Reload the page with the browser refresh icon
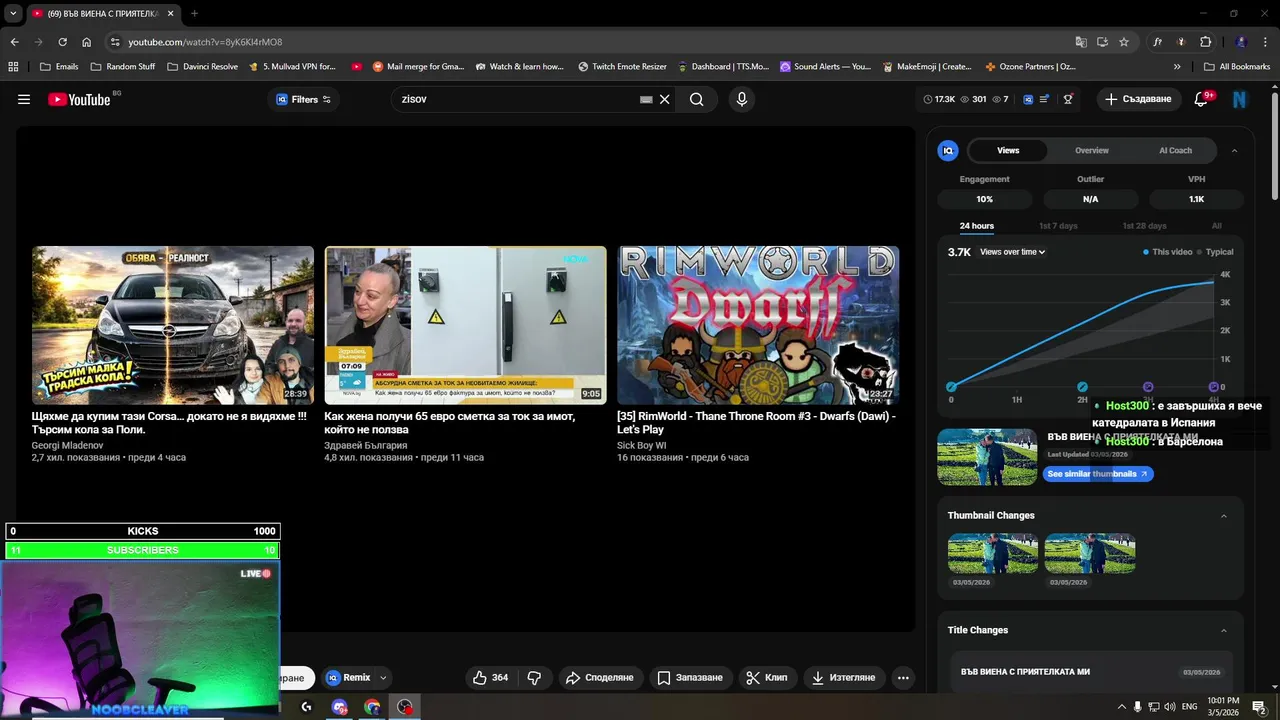Screen dimensions: 1280x720 pos(62,42)
